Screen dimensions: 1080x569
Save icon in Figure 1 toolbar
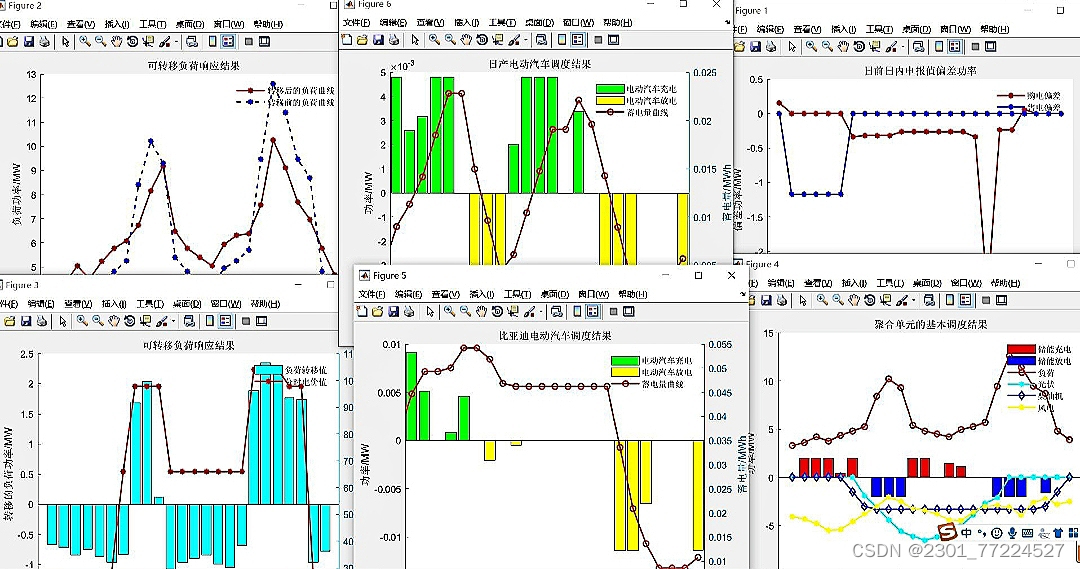[755, 46]
